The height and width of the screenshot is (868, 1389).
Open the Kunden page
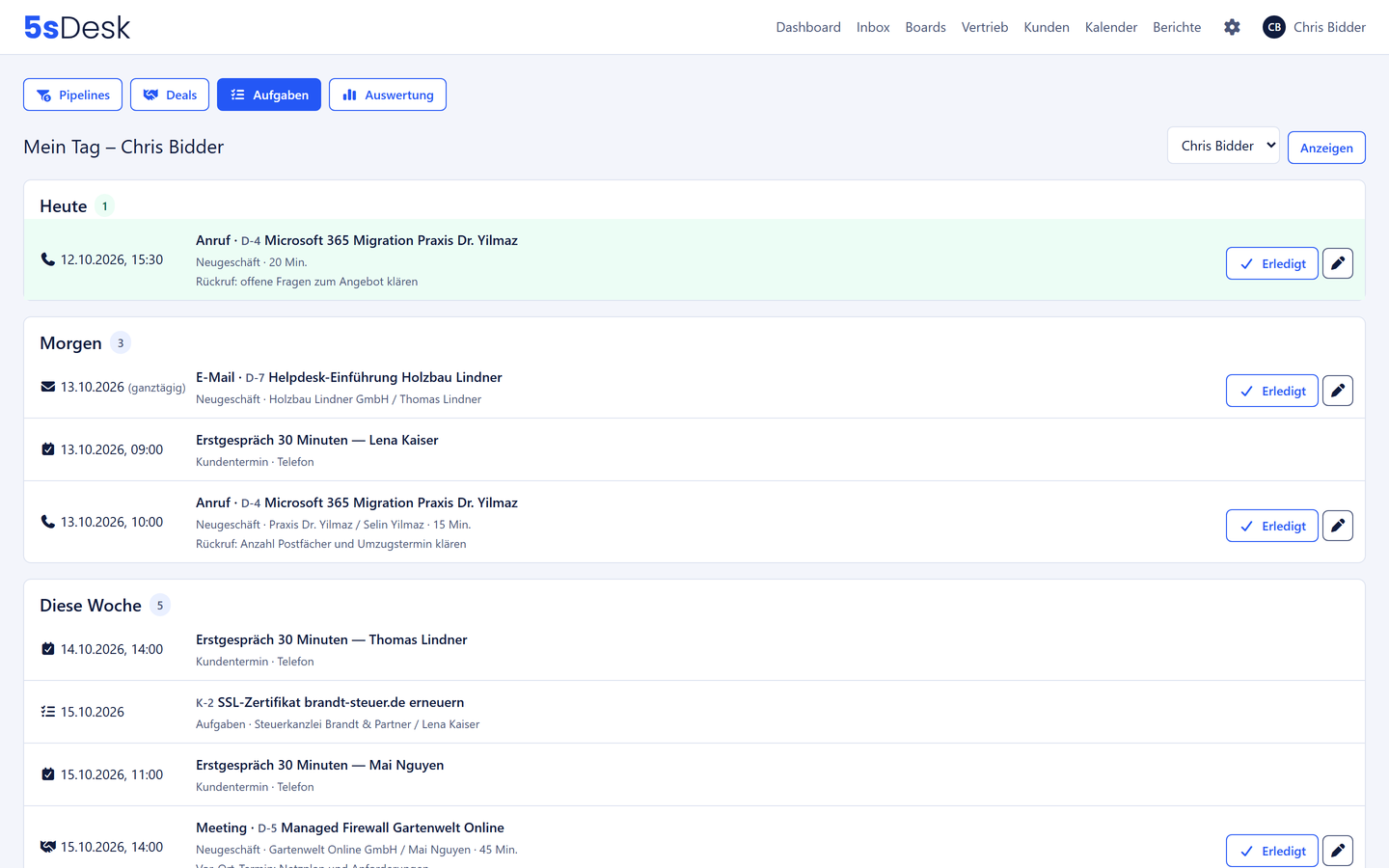click(1047, 27)
